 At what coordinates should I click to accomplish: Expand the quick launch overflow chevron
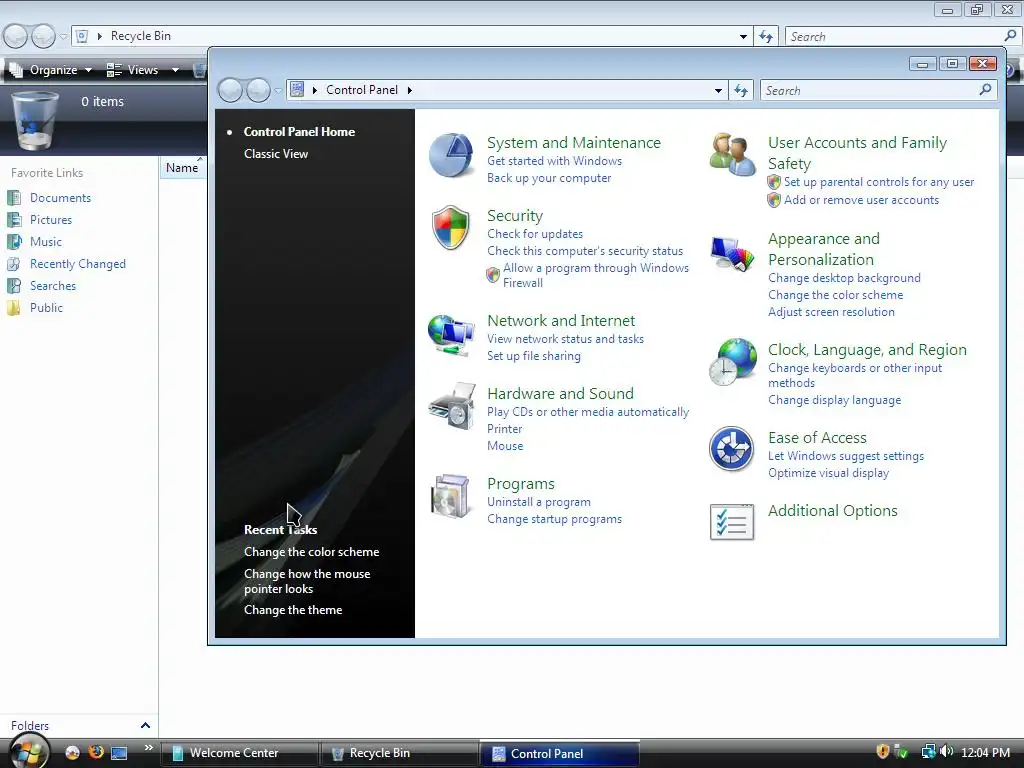coord(148,747)
